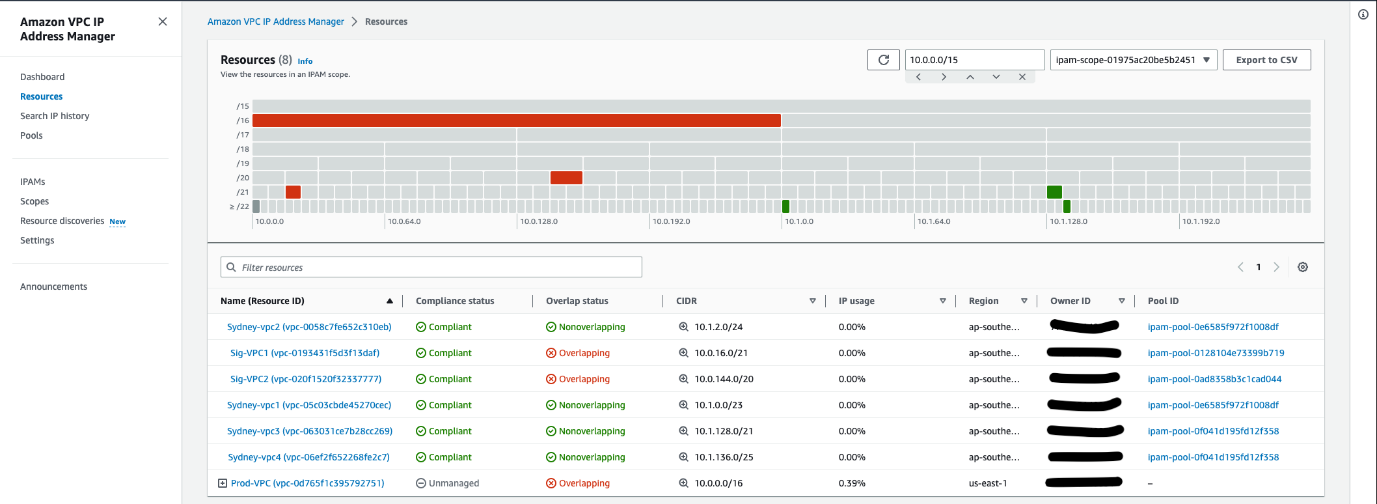Open Settings in the sidebar
Screen dimensions: 1377x504
[x=37, y=240]
